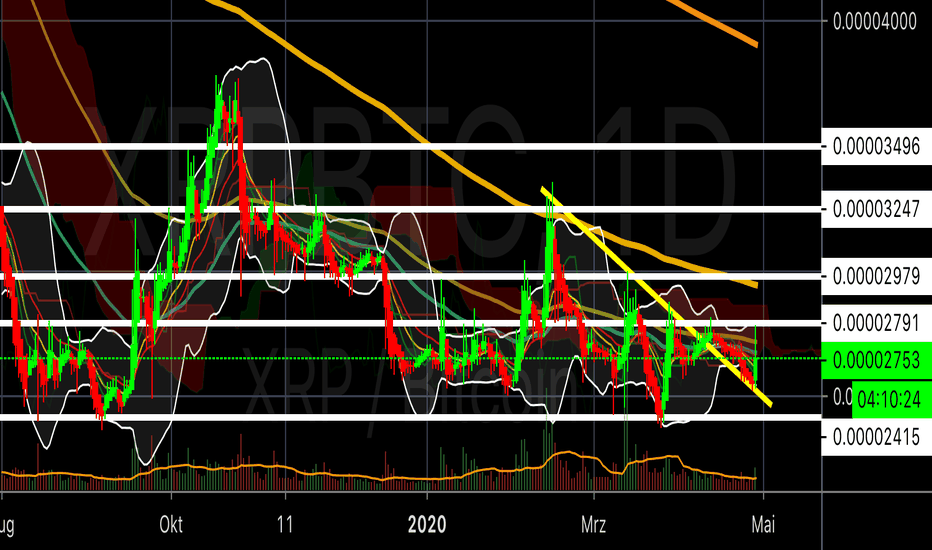Click the 11 date label on time axis

[285, 525]
